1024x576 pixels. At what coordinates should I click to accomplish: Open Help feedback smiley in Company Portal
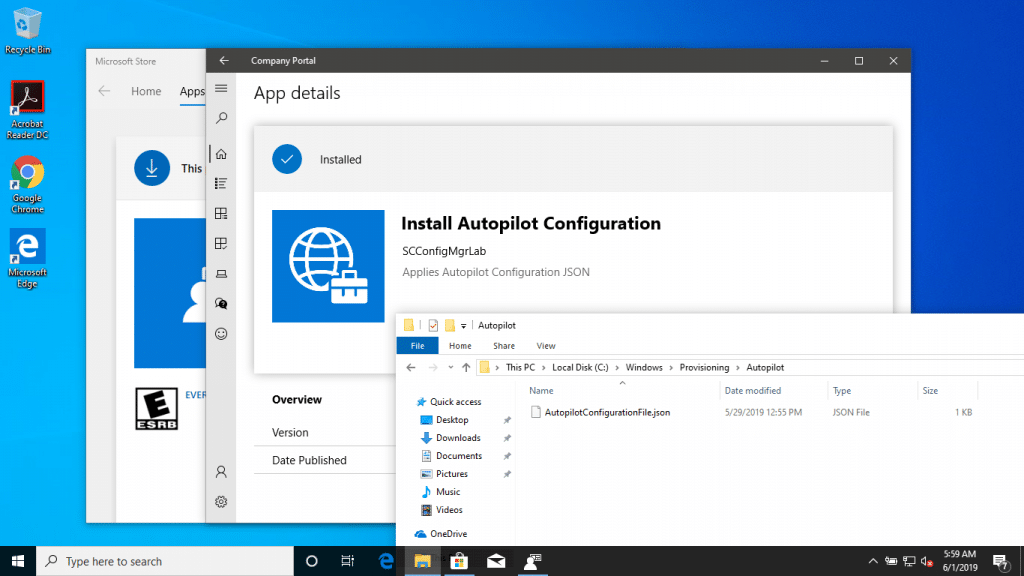point(221,333)
